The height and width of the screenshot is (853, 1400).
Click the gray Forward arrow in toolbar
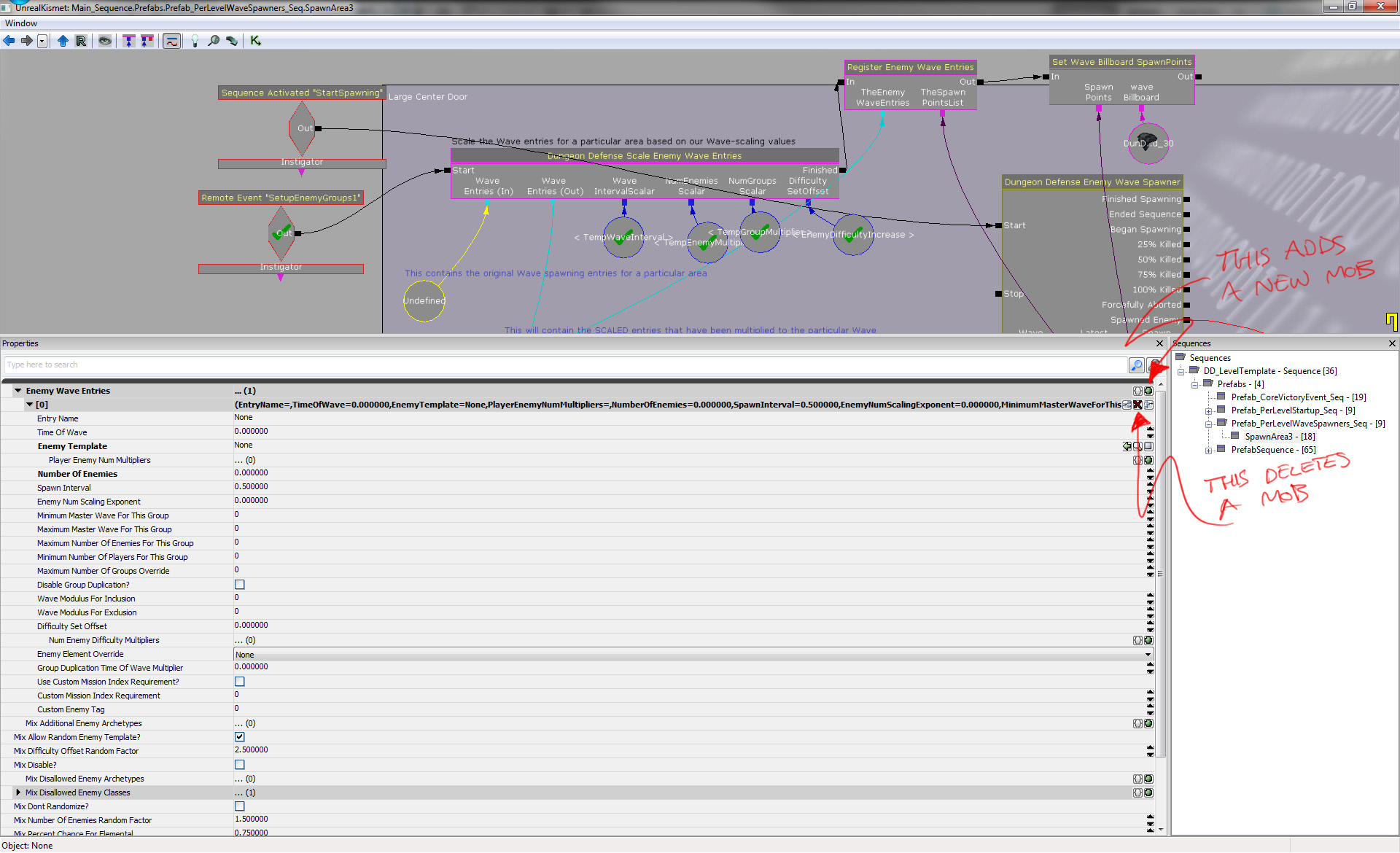[x=27, y=41]
